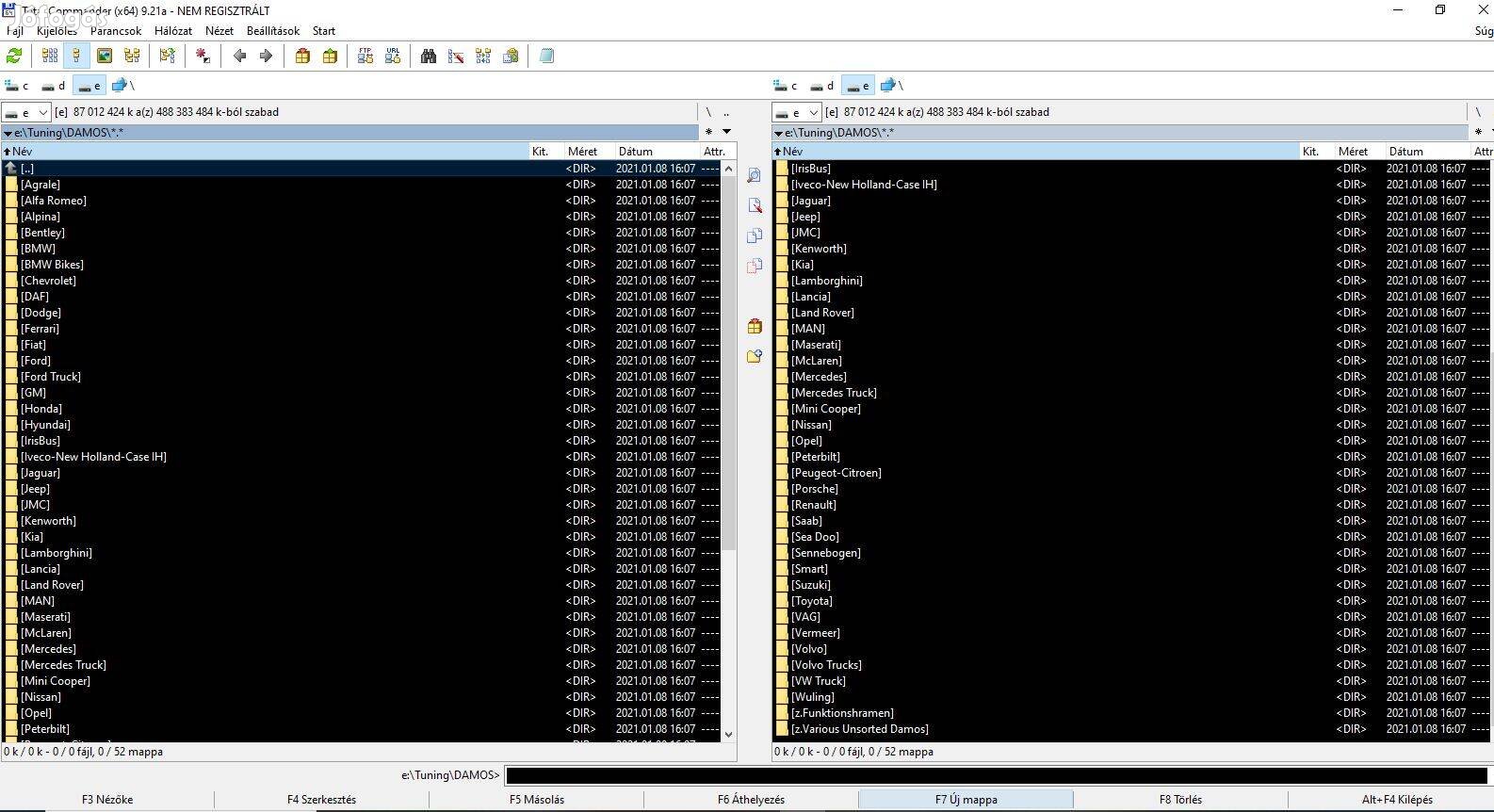Open left panel drive dropdown
Viewport: 1494px width, 812px height.
coord(26,112)
